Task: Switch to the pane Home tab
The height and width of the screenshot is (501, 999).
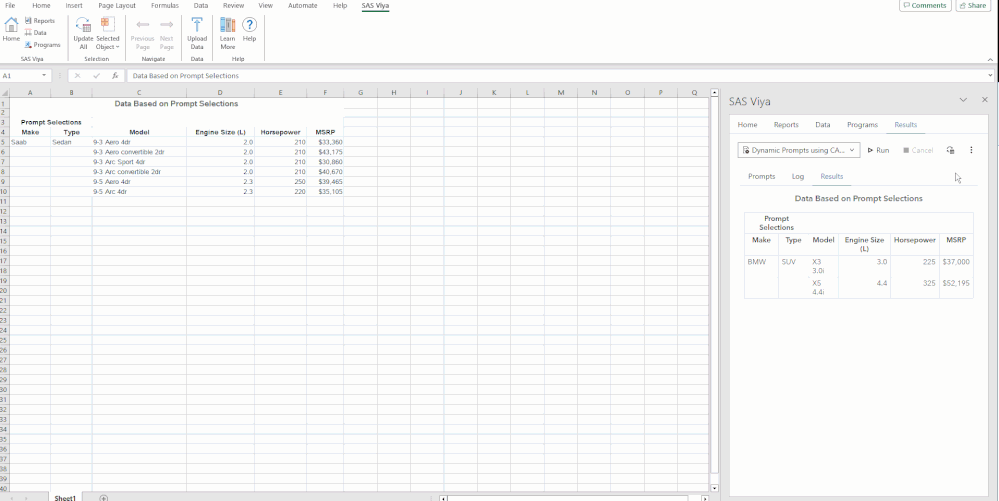Action: tap(747, 125)
